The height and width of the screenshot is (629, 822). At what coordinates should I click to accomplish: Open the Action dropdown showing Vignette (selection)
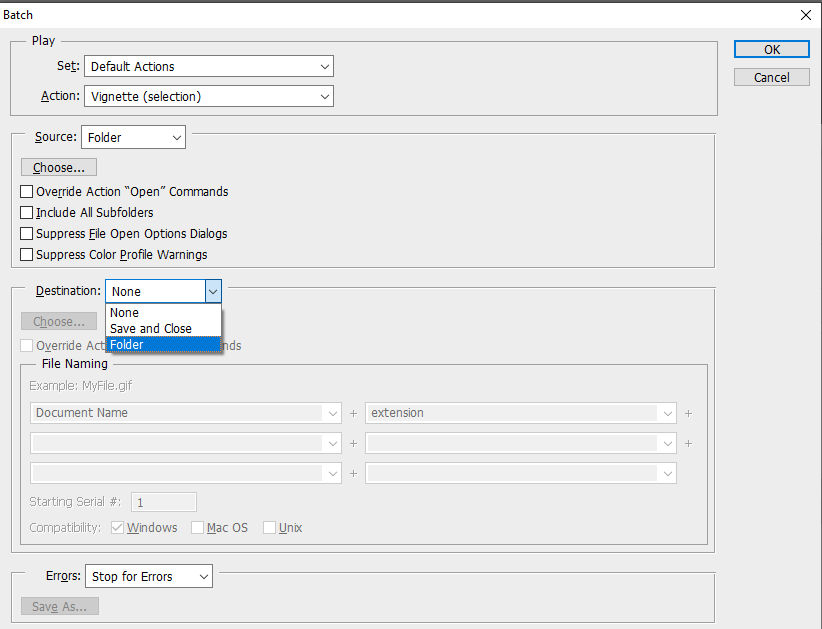point(209,96)
